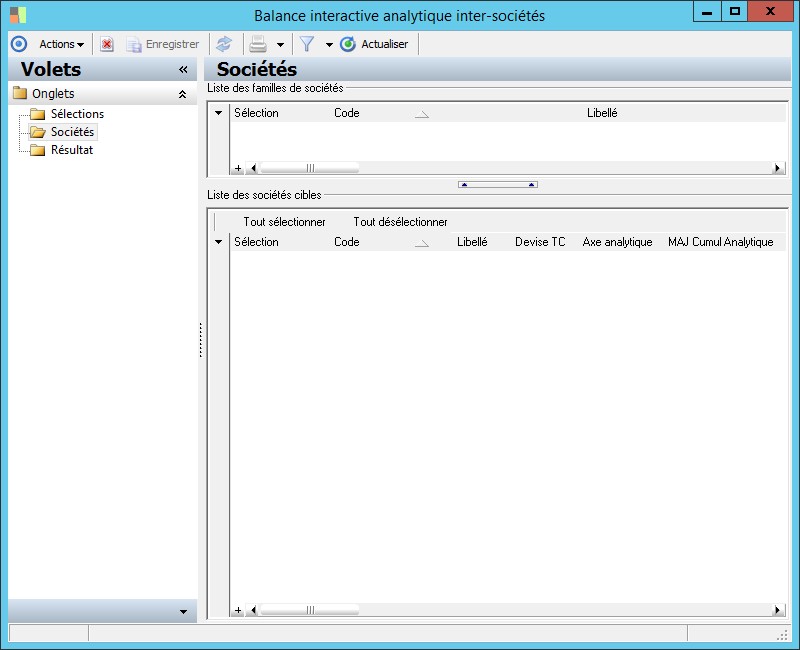This screenshot has width=800, height=650.
Task: Click the Résultat folder icon
Action: point(37,150)
